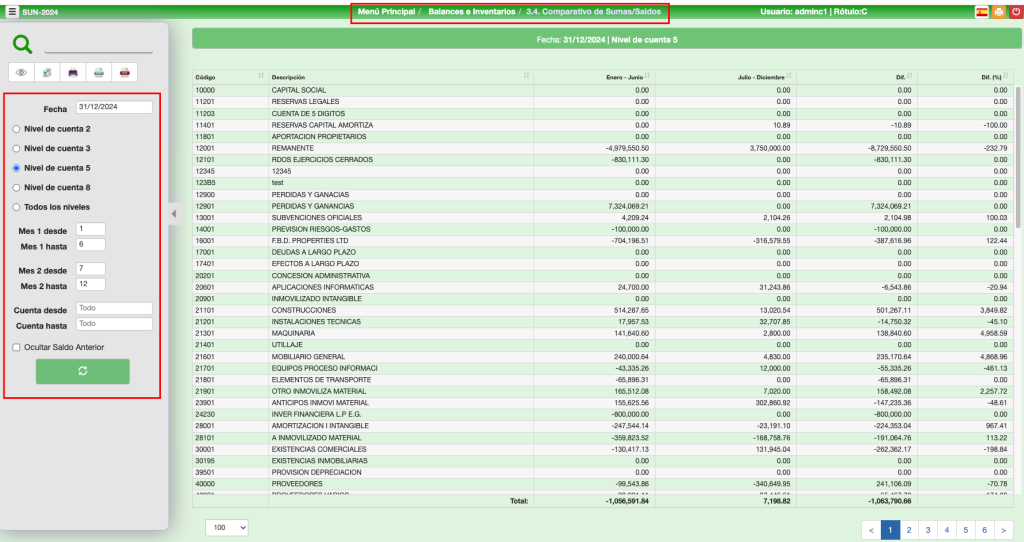The width and height of the screenshot is (1024, 542).
Task: Export report with the red PDF icon
Action: pyautogui.click(x=124, y=72)
